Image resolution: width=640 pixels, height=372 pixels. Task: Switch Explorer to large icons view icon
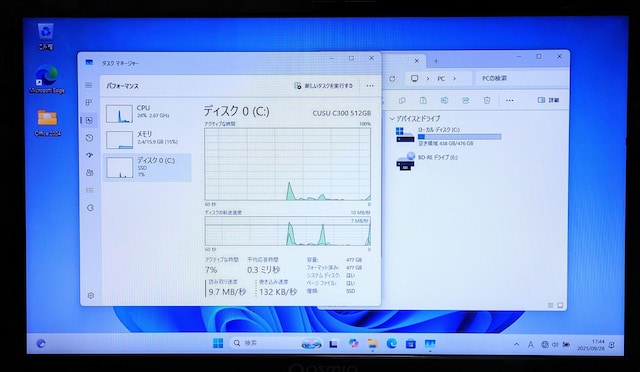[x=560, y=305]
